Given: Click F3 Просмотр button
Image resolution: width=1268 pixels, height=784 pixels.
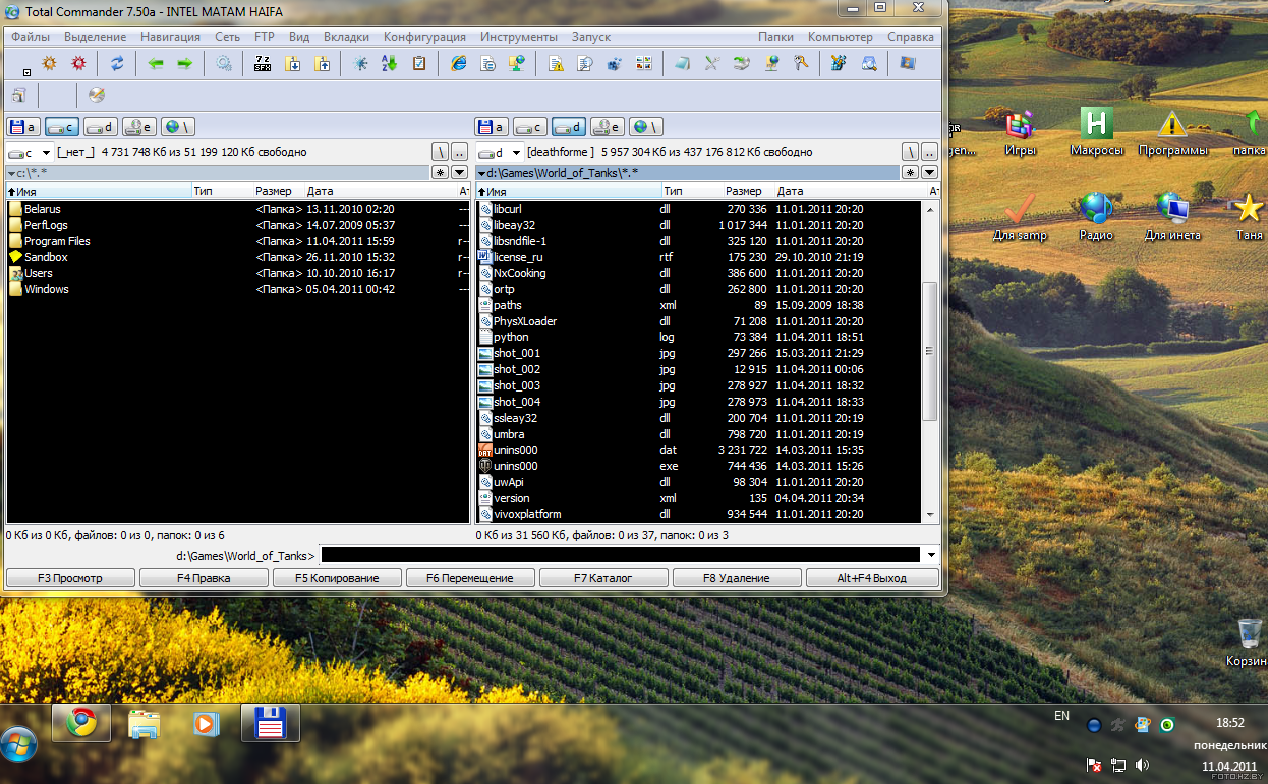Looking at the screenshot, I should click(x=70, y=578).
